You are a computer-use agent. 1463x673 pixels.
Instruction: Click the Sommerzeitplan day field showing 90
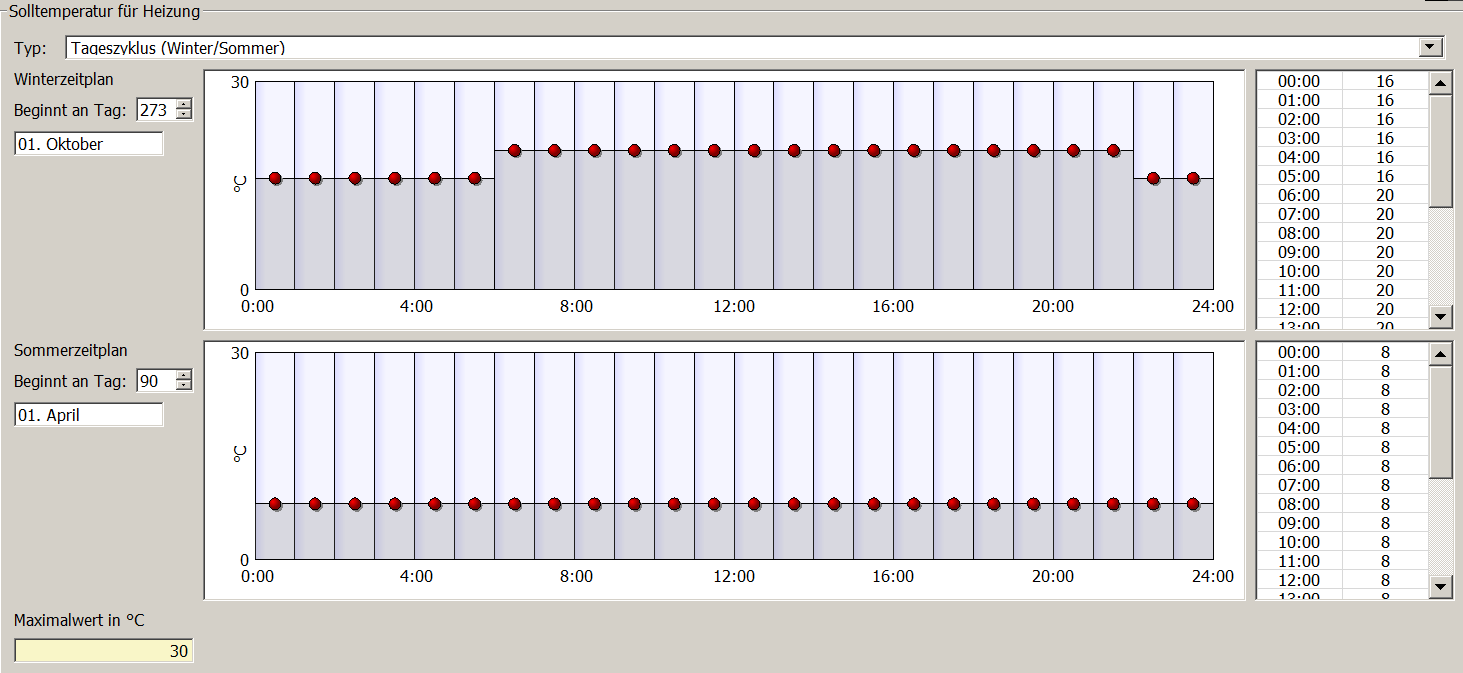[x=156, y=381]
